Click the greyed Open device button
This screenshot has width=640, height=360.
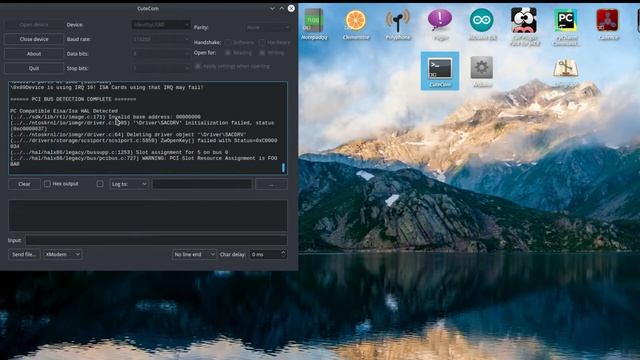tap(34, 25)
